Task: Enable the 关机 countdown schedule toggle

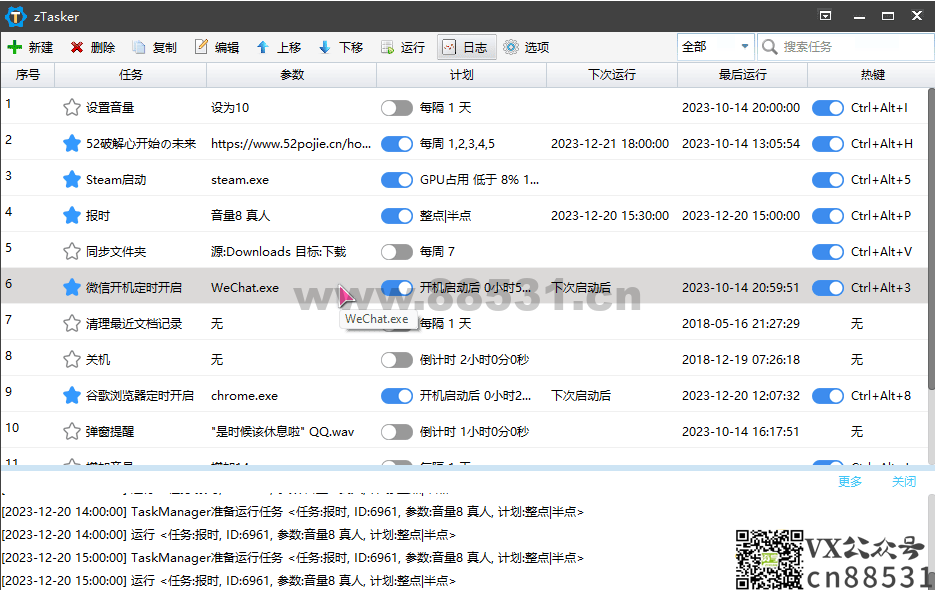Action: [397, 360]
